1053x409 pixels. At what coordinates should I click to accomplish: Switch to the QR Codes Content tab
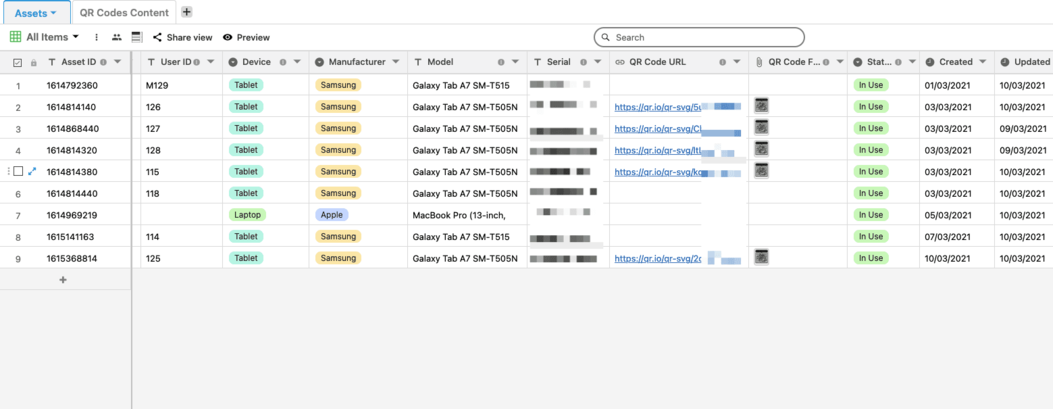point(125,12)
